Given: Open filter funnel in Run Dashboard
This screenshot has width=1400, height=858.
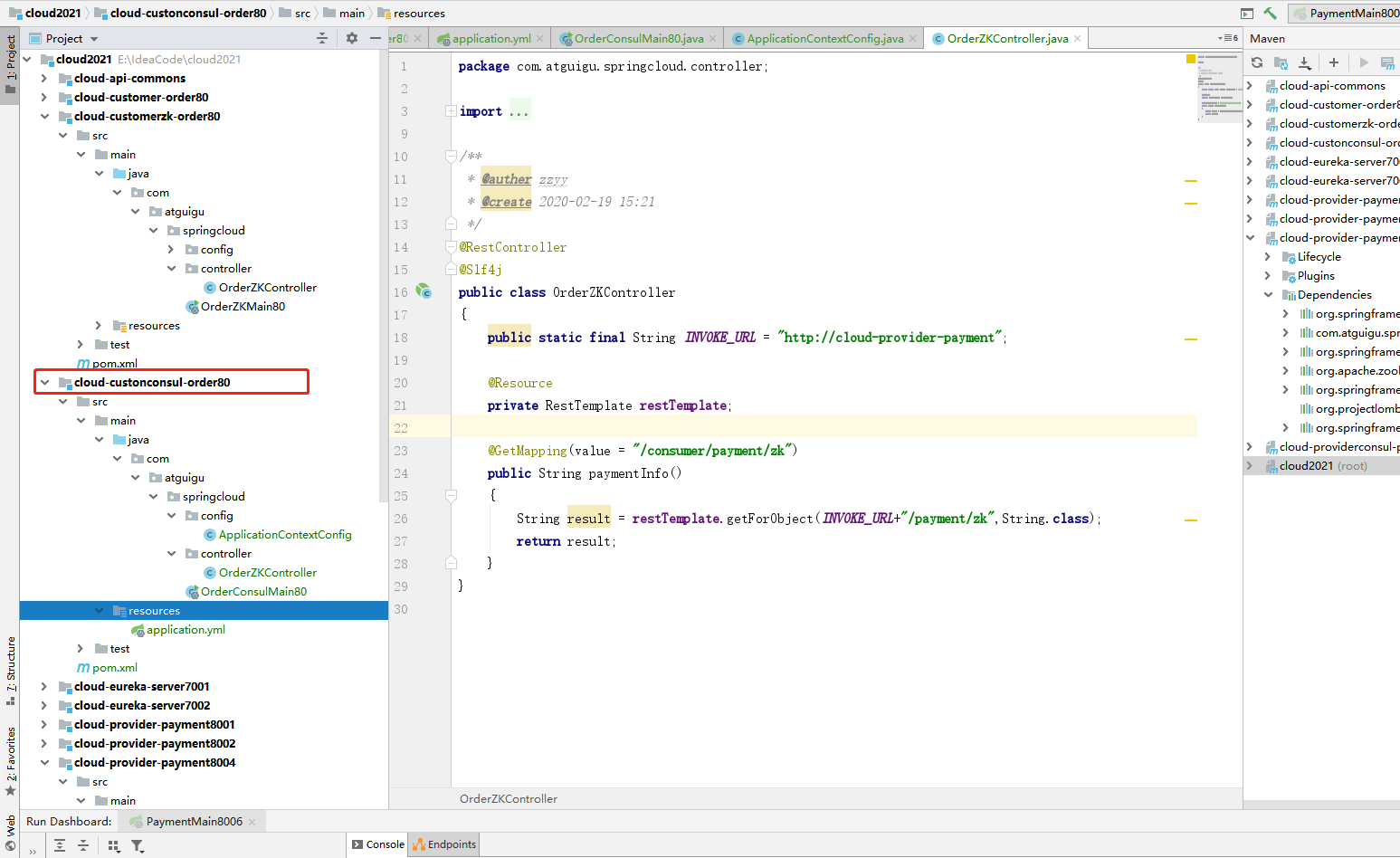Looking at the screenshot, I should pos(138,845).
